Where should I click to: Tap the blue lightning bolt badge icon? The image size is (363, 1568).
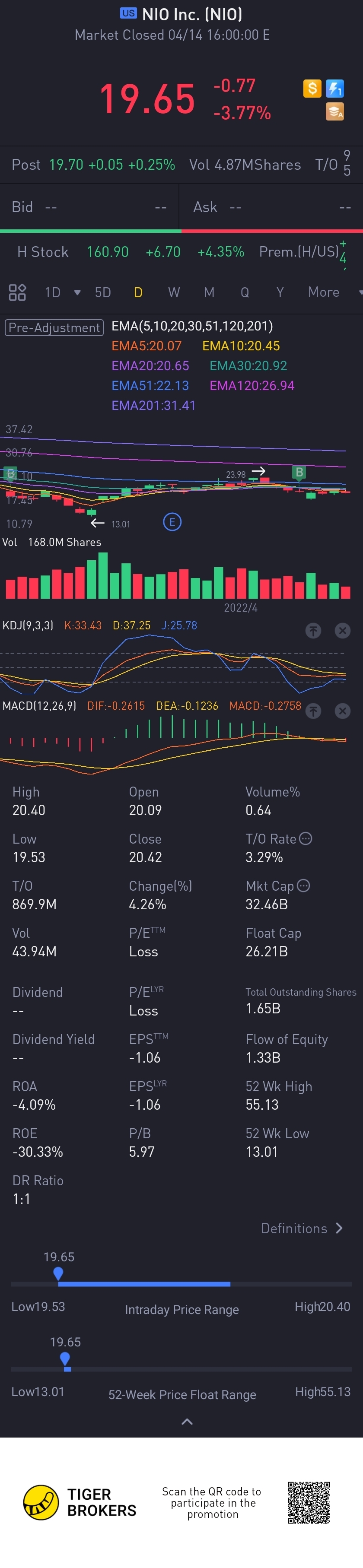[x=335, y=88]
